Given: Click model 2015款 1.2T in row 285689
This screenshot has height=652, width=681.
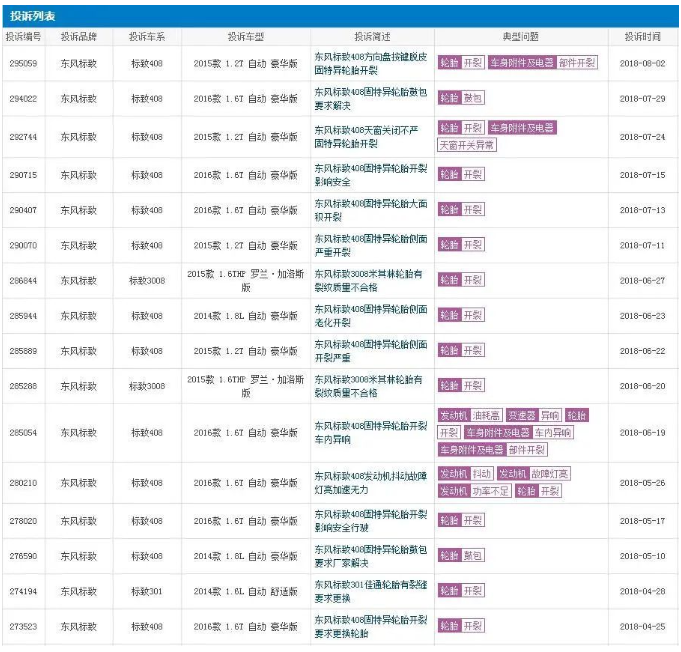Looking at the screenshot, I should [246, 351].
